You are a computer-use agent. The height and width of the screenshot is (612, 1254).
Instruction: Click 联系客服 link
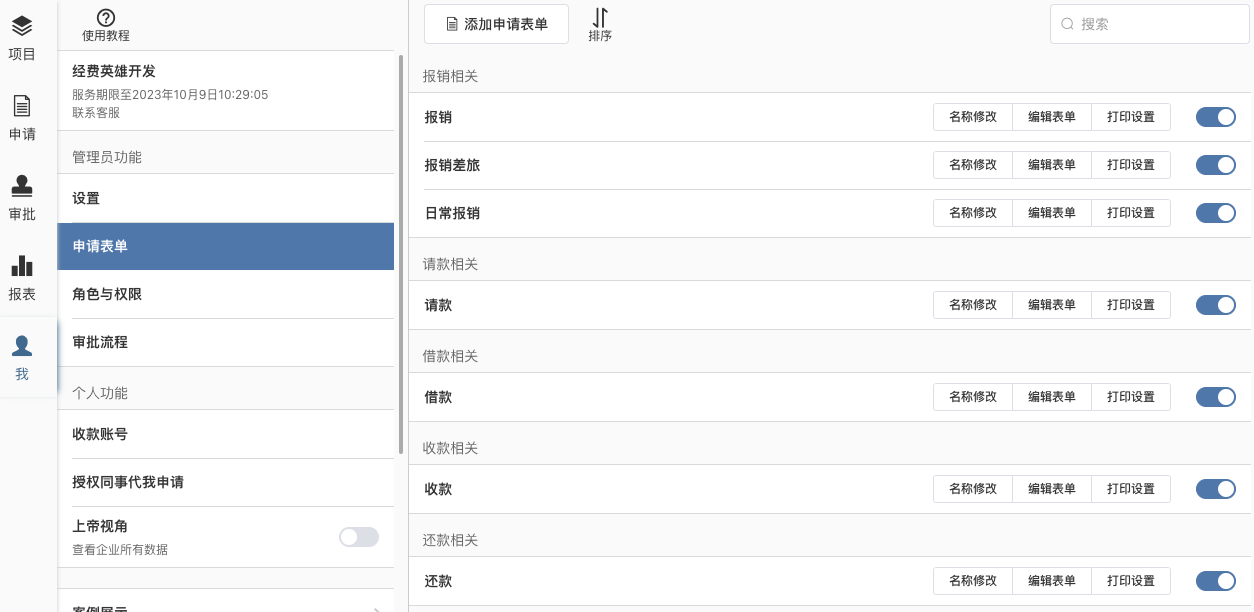(x=96, y=113)
